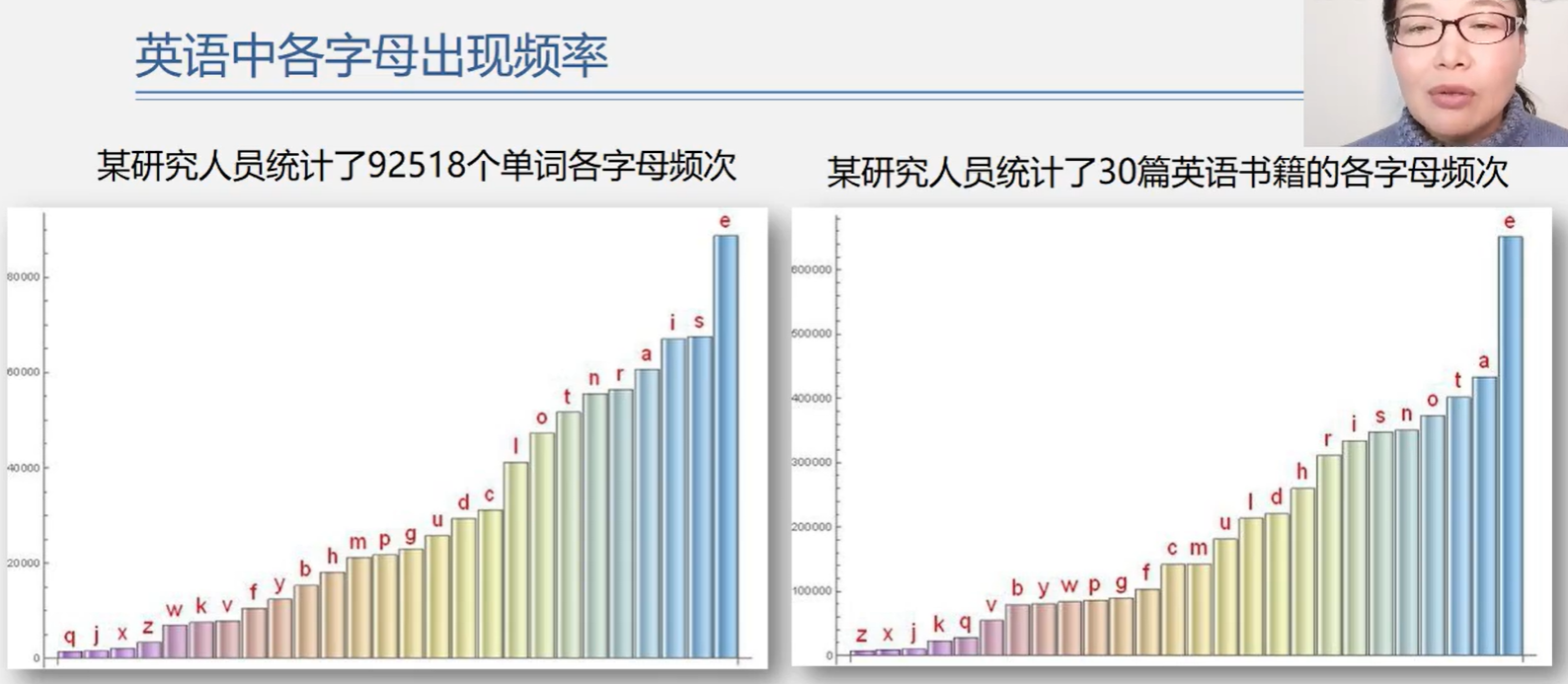The width and height of the screenshot is (1568, 684).
Task: Click the 's' label in the left chart
Action: point(699,322)
